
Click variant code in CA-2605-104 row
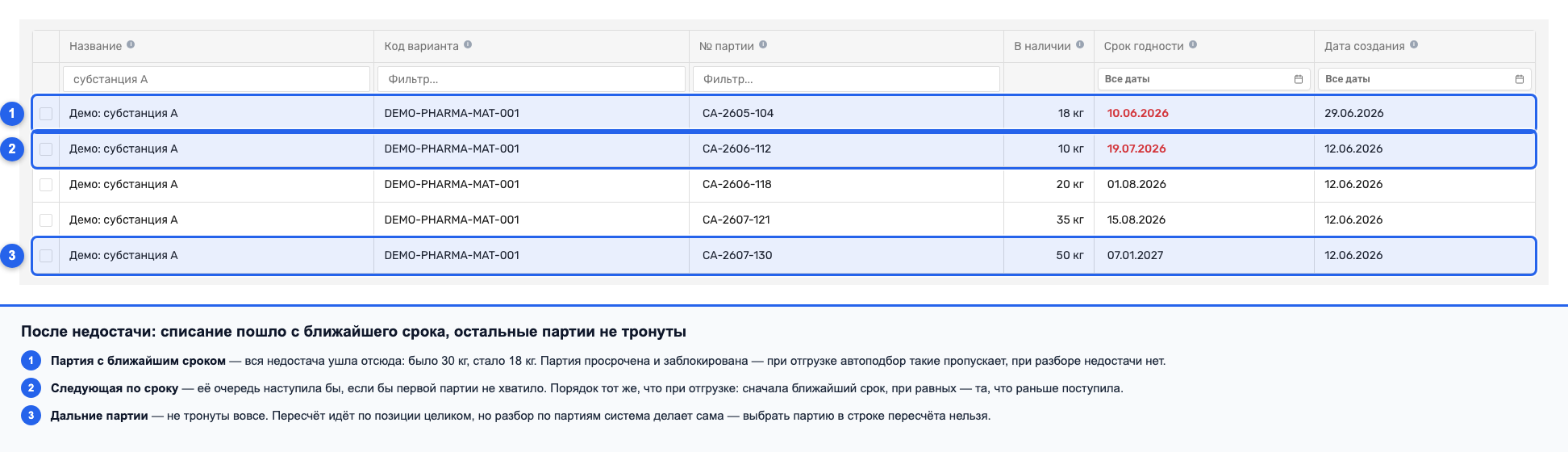tap(452, 113)
